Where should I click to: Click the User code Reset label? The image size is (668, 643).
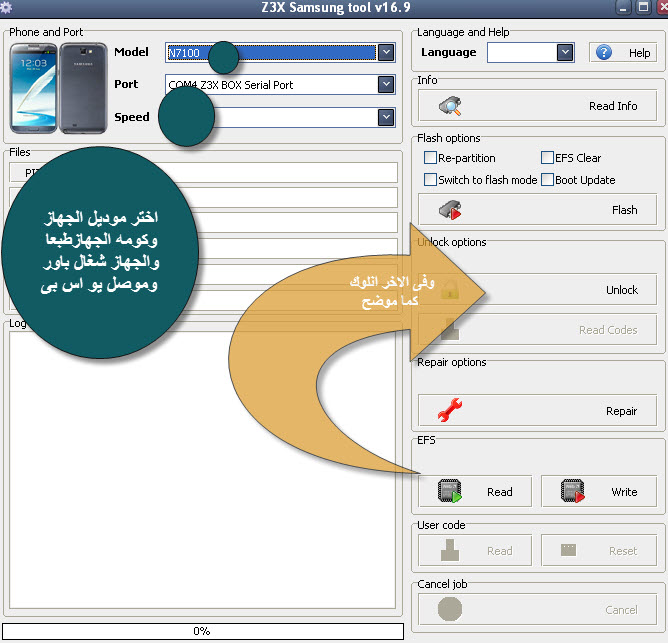pos(623,551)
